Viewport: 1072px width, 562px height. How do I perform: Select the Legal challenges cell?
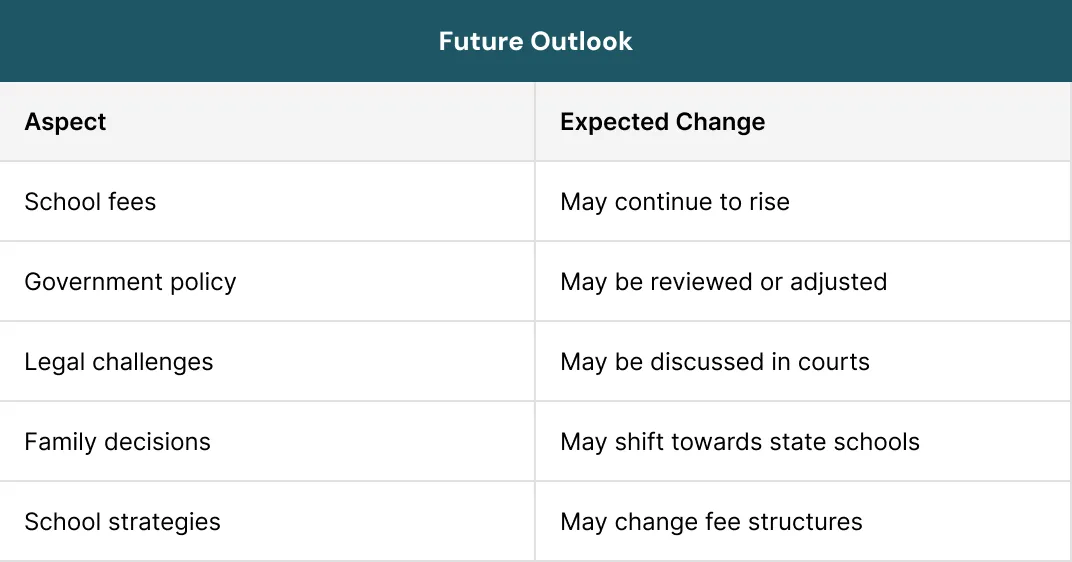pyautogui.click(x=118, y=362)
